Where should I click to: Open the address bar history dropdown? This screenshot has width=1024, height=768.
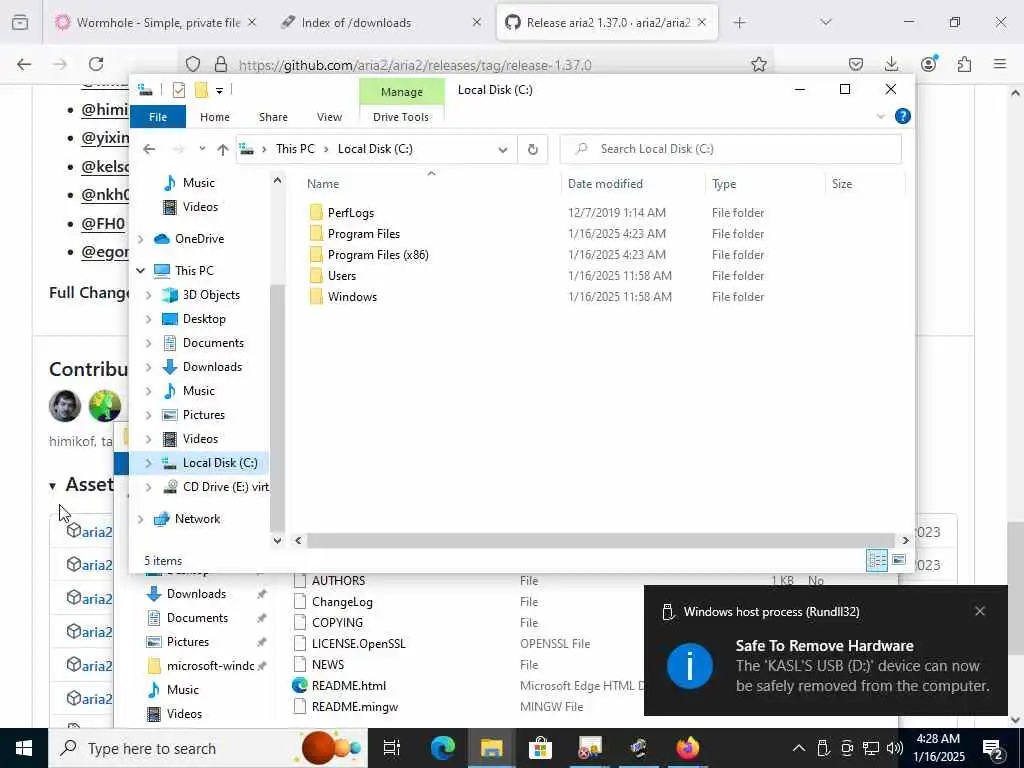503,150
